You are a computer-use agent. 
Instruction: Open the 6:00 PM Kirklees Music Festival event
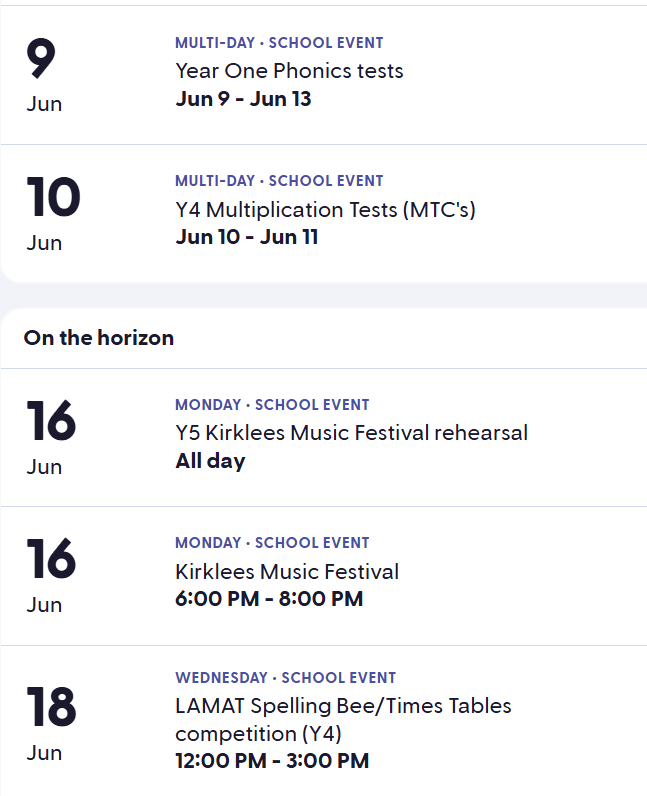point(287,571)
